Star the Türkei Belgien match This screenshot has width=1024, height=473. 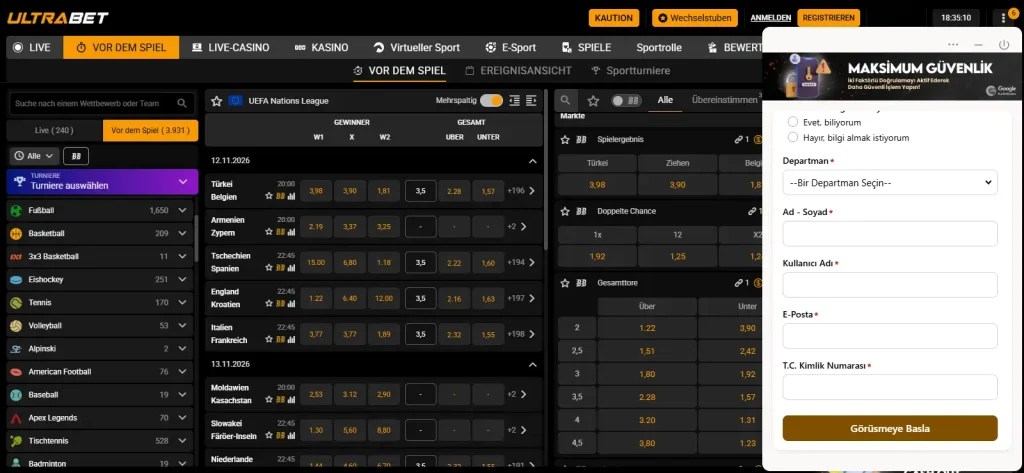point(268,196)
